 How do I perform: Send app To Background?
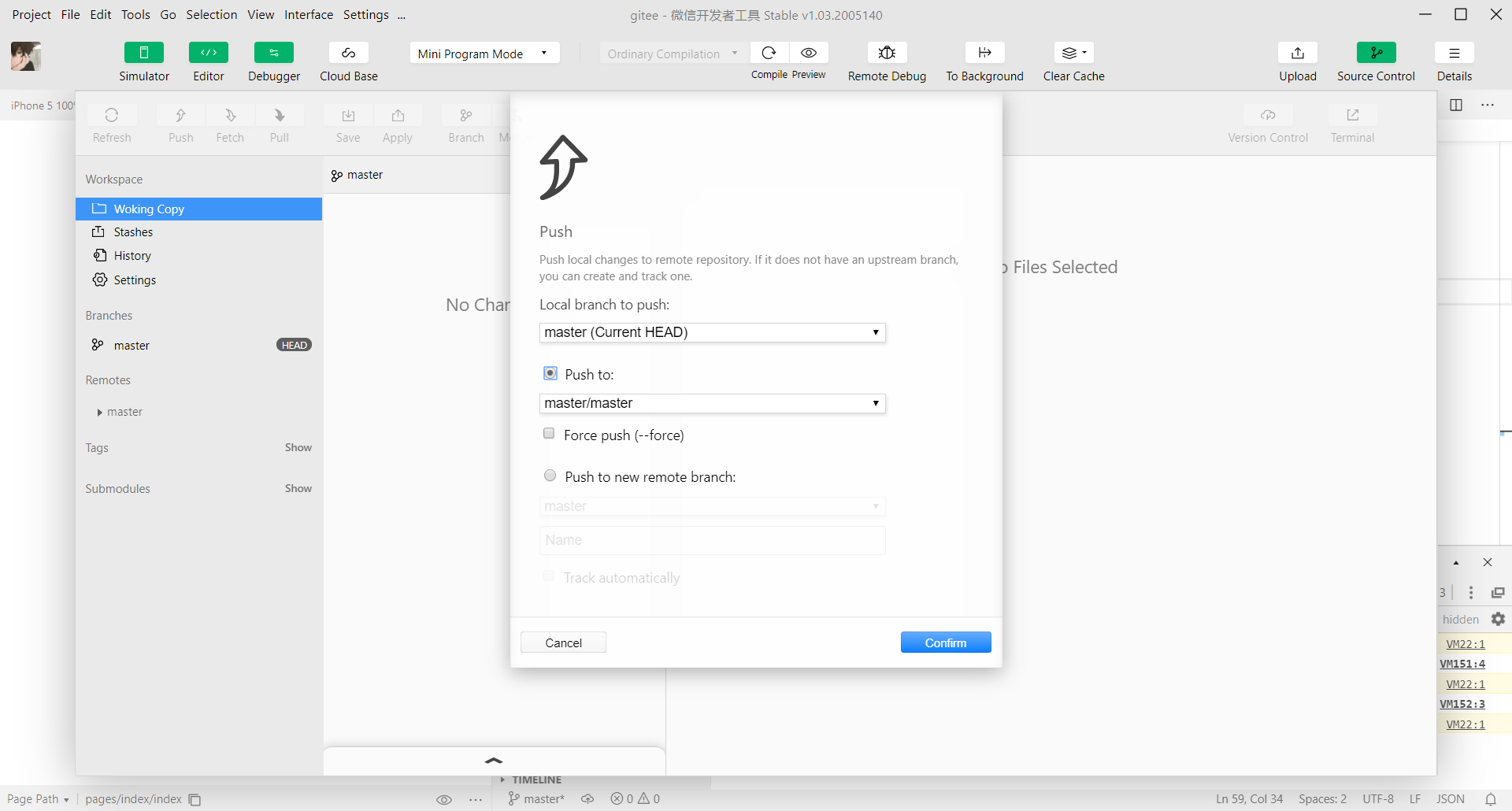[x=985, y=53]
